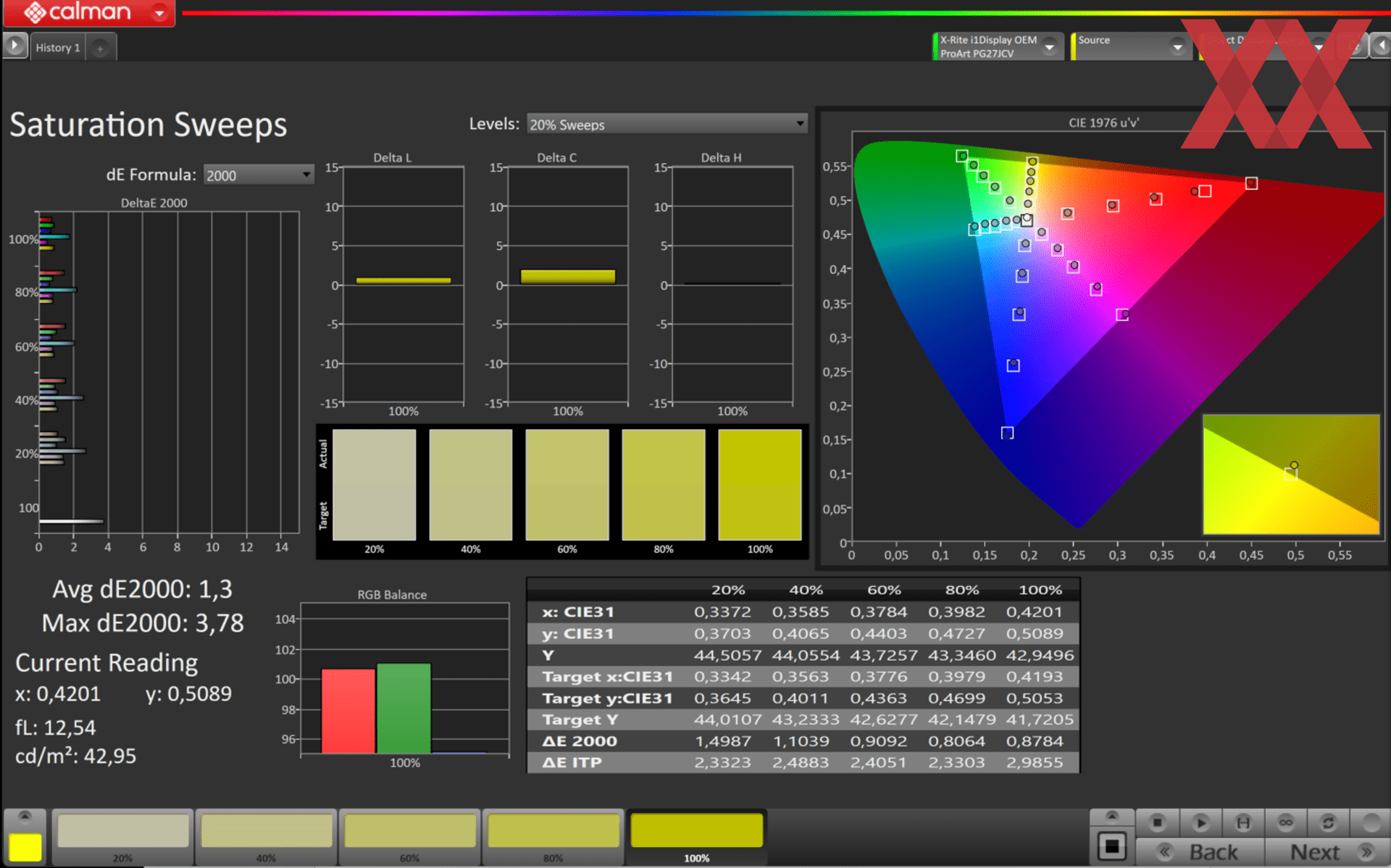Click the ΔE 2000 value 1,4987
Screen dimensions: 1391x868
pyautogui.click(x=722, y=741)
